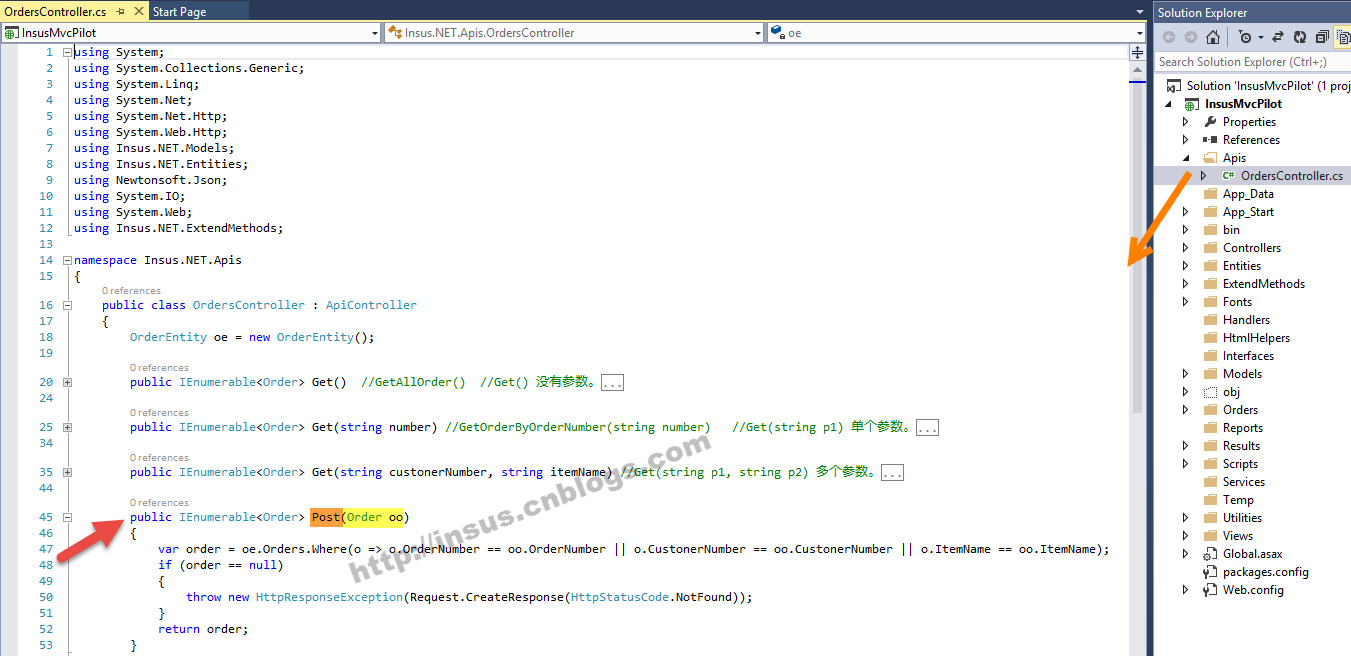Expand the Models folder

(1186, 374)
